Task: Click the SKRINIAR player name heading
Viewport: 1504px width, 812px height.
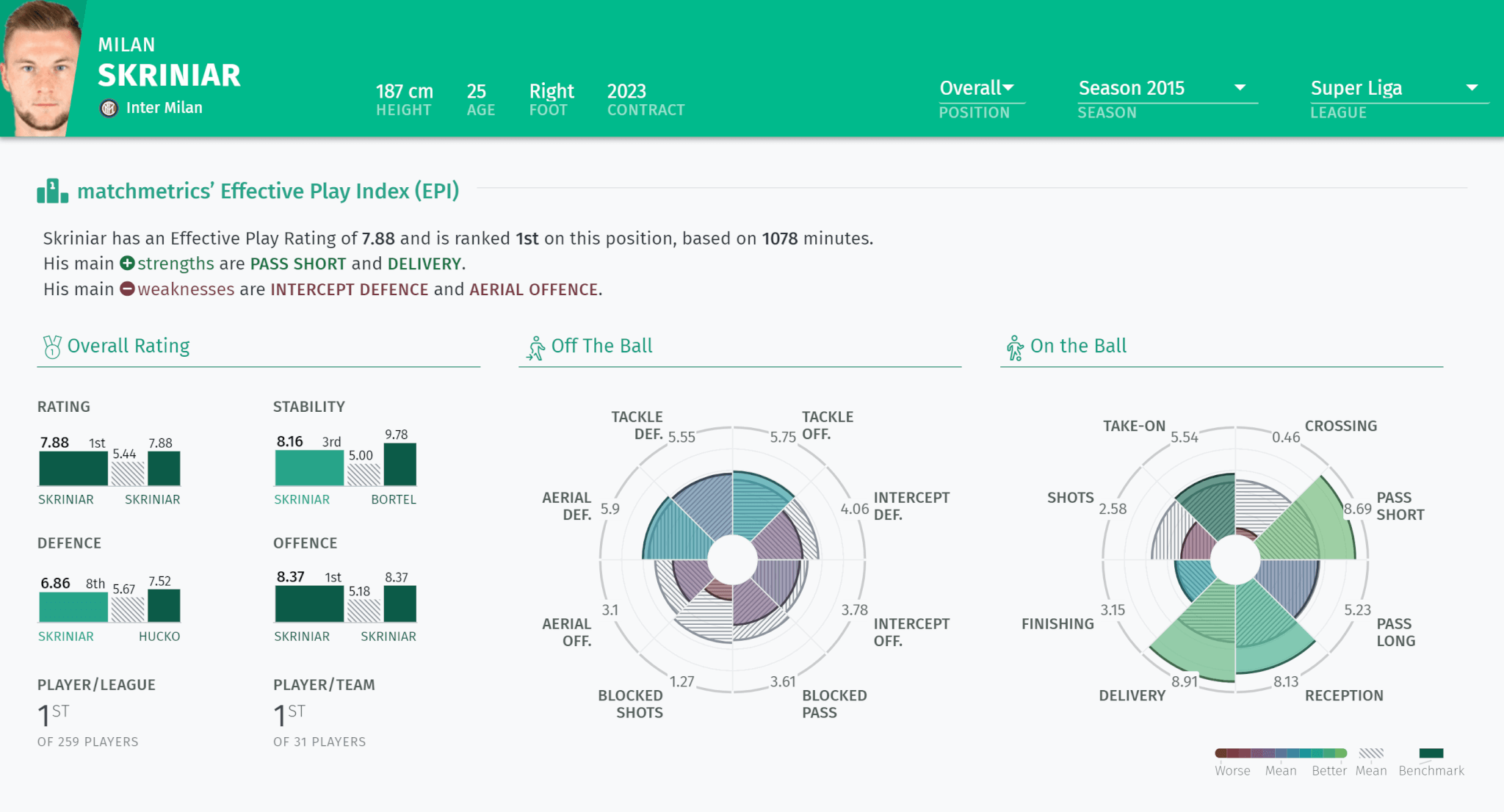Action: point(169,76)
